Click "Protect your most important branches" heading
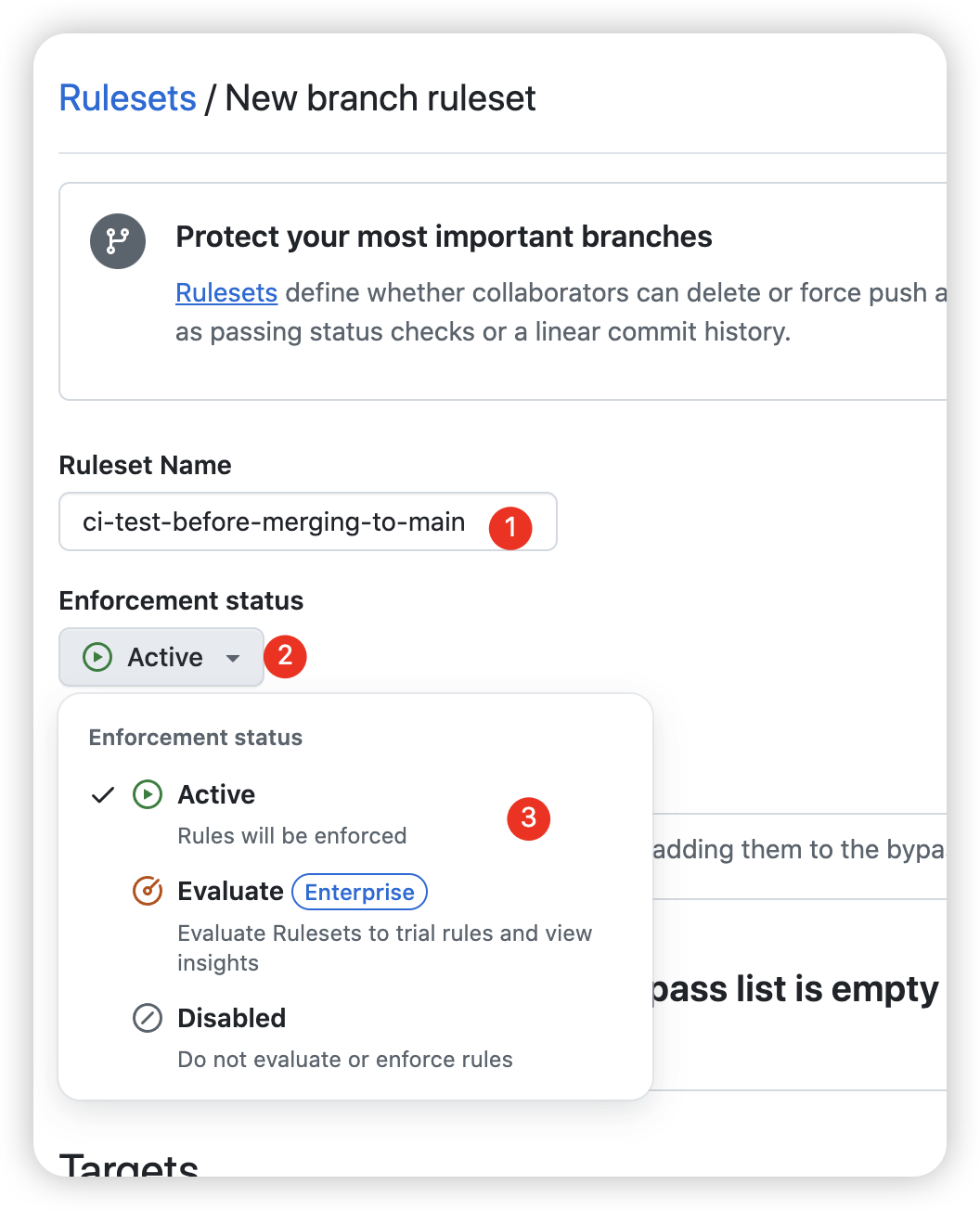 tap(444, 238)
